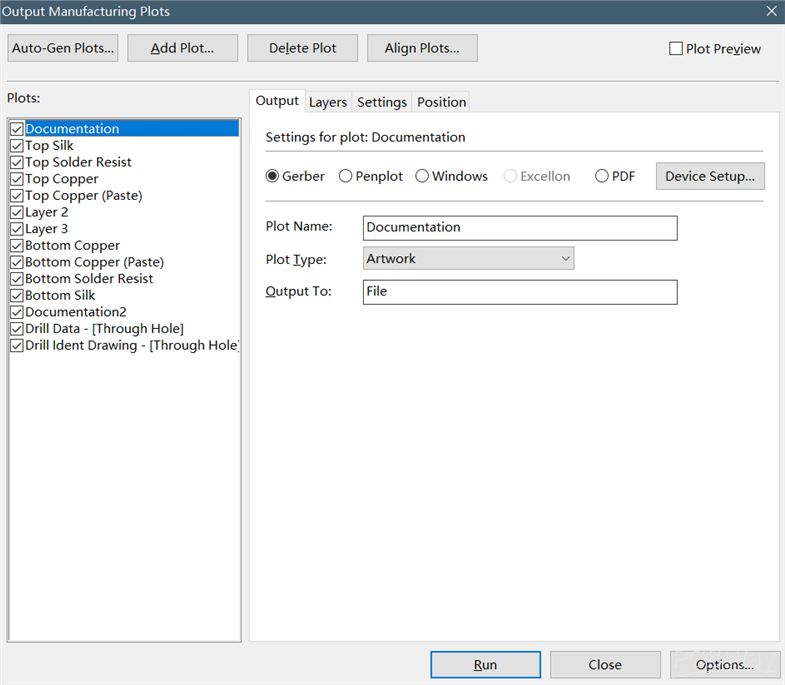
Task: Select the Top Silk plot
Action: pyautogui.click(x=49, y=146)
